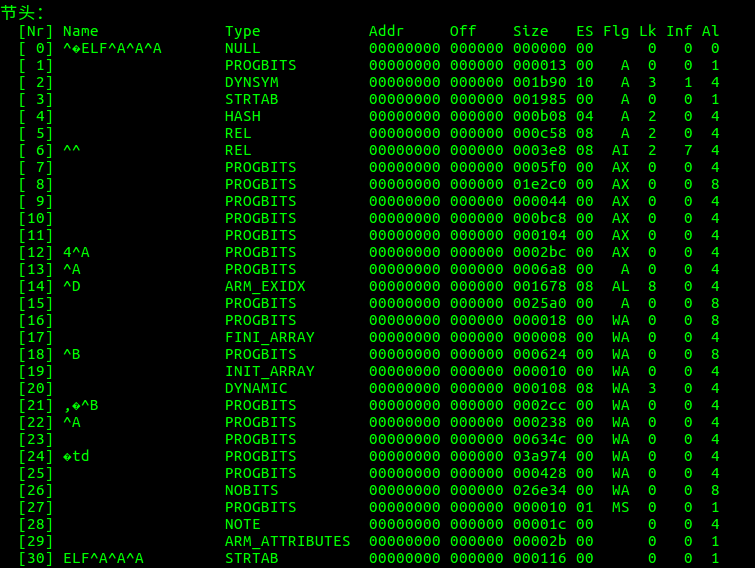Click the name ^�ELF^A^A^A in row 0
This screenshot has height=568, width=755.
[x=112, y=48]
